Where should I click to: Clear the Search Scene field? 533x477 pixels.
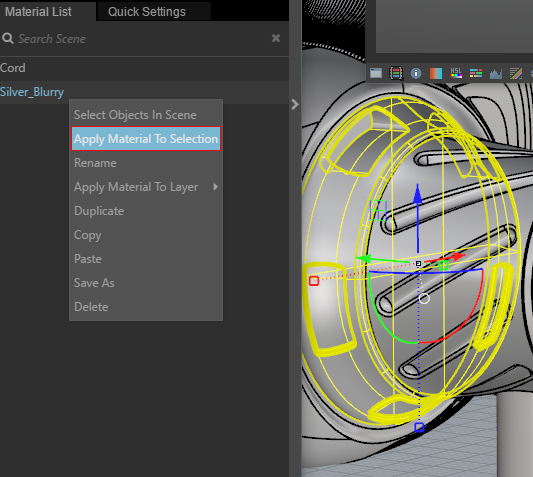click(x=276, y=38)
